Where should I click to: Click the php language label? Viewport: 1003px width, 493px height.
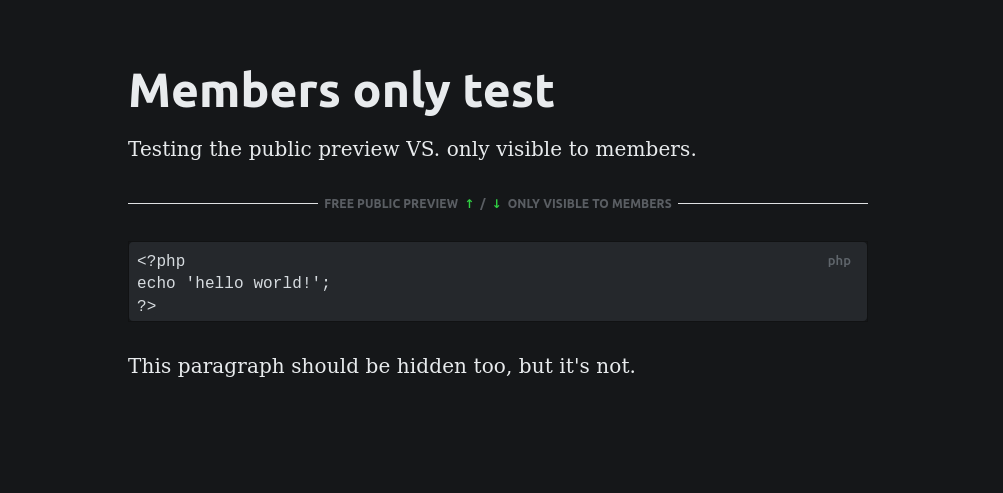click(x=839, y=261)
